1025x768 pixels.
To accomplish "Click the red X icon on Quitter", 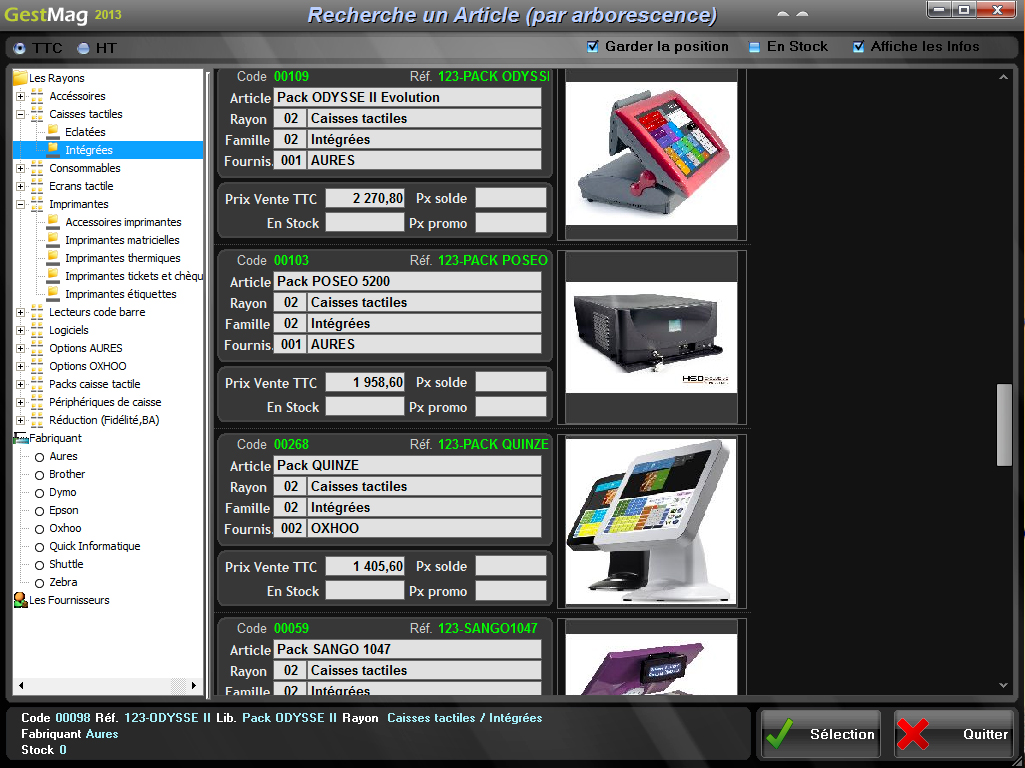I will pos(913,734).
